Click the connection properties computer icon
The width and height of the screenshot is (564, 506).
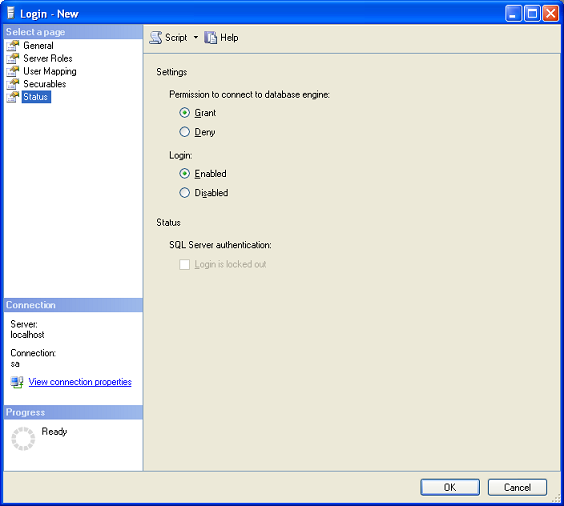click(x=17, y=382)
